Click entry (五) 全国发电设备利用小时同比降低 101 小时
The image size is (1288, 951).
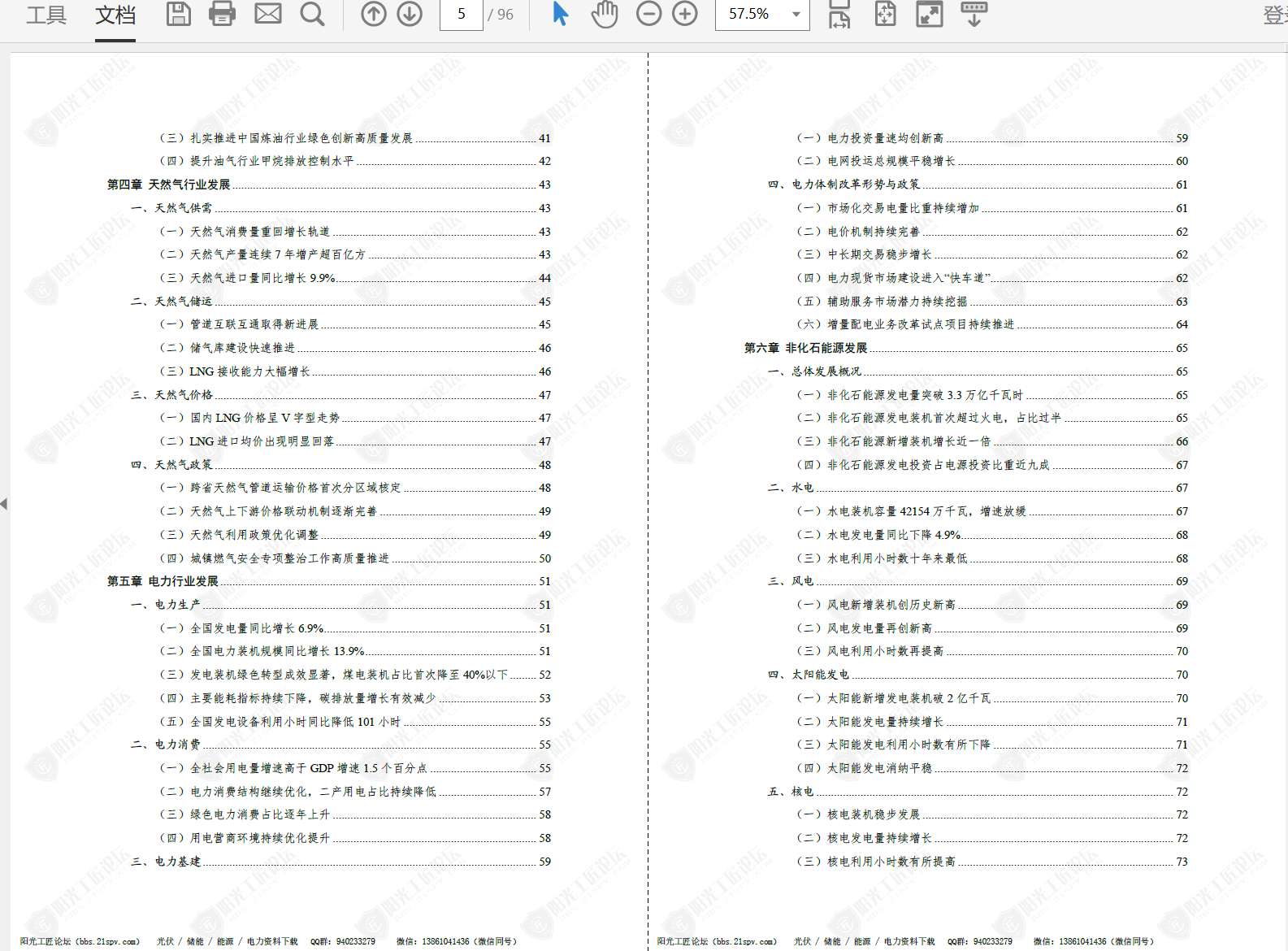click(355, 722)
